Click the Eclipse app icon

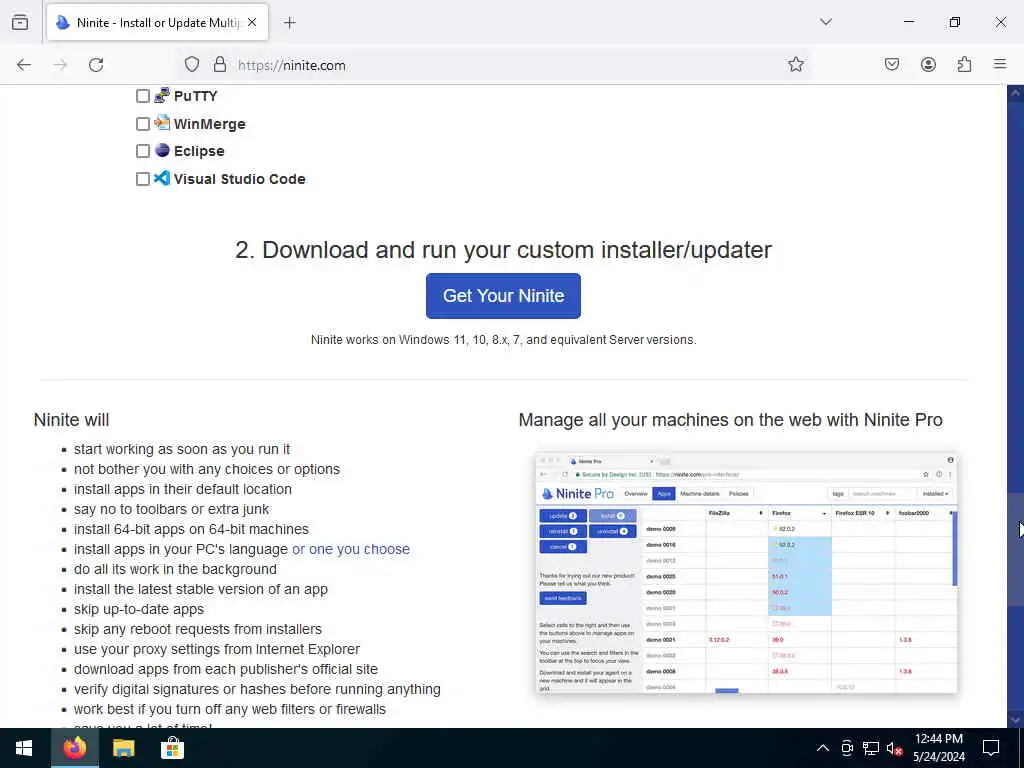tap(162, 150)
